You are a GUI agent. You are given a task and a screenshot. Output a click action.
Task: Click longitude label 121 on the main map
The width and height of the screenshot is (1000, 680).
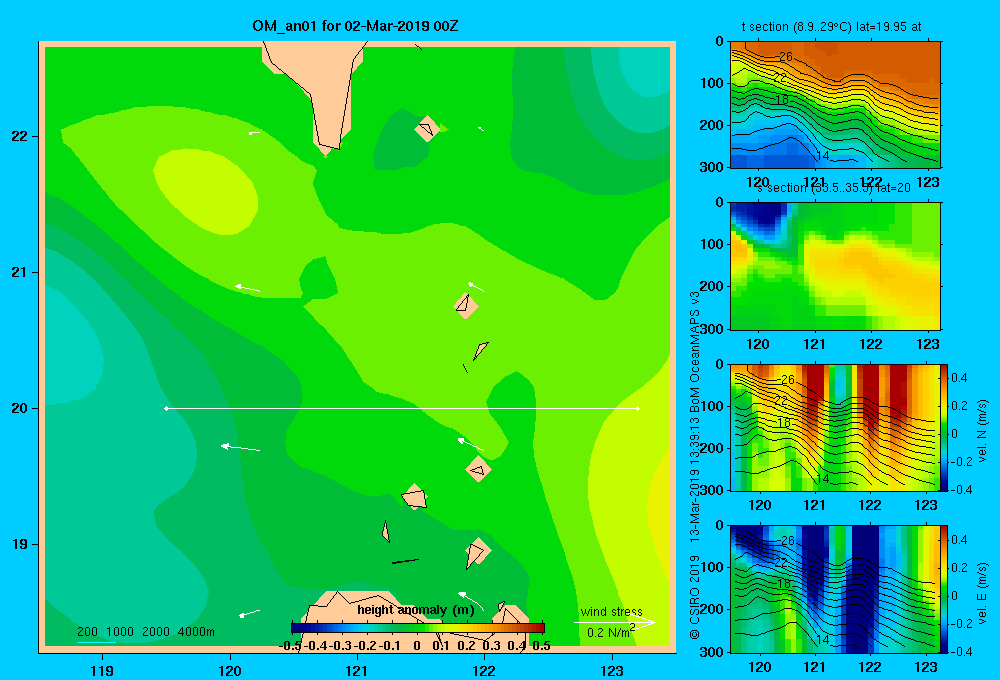point(357,670)
